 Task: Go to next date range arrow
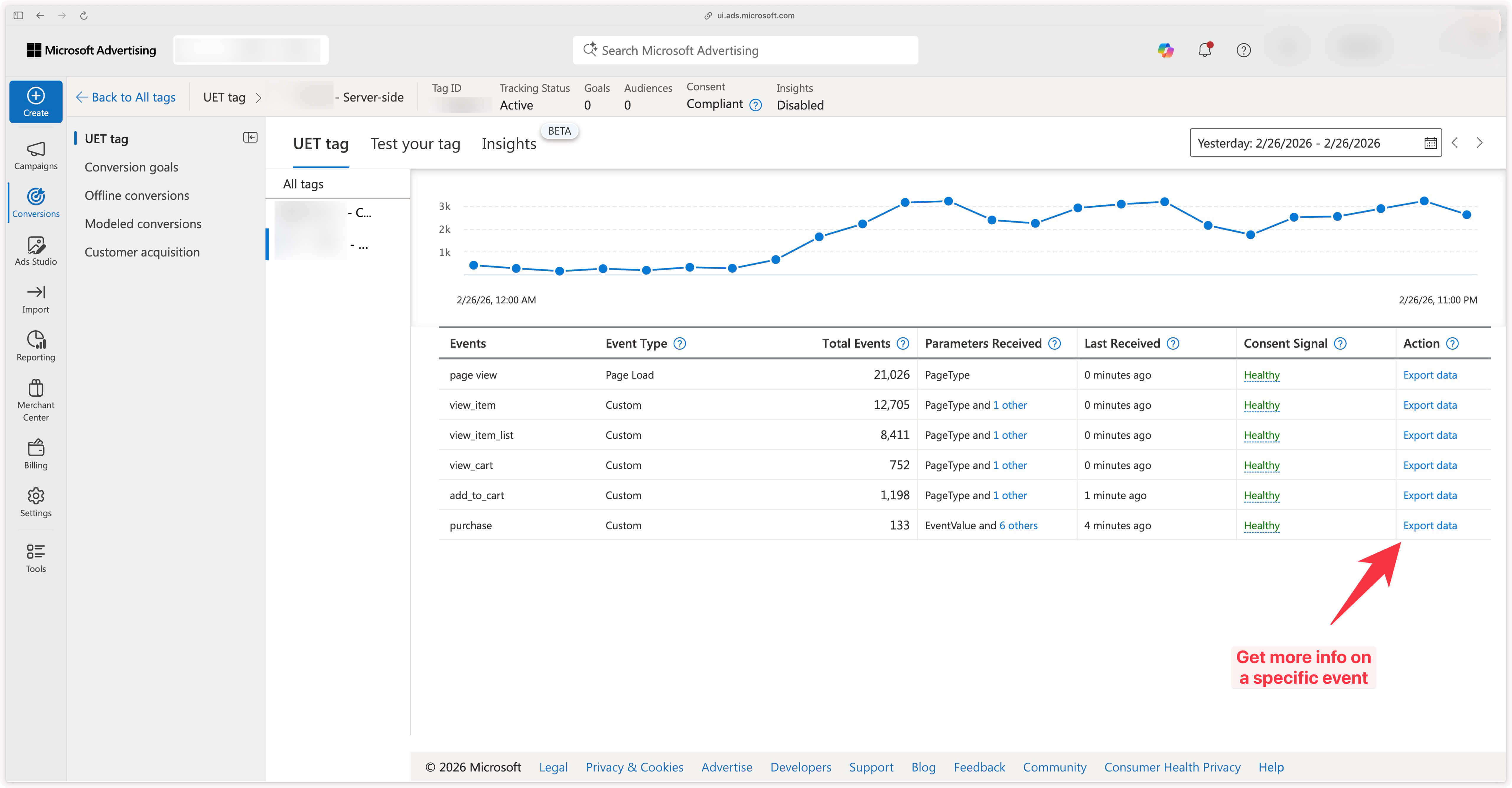(1479, 143)
